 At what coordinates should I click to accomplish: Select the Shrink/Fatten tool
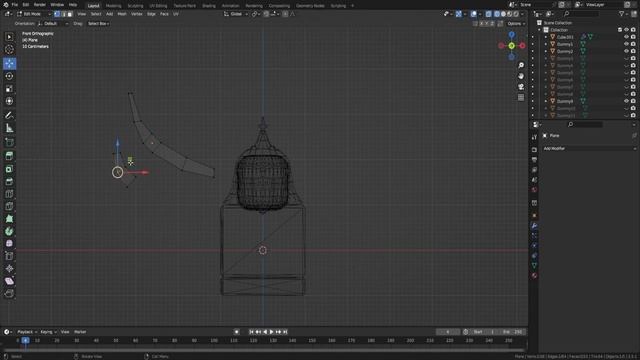click(9, 269)
